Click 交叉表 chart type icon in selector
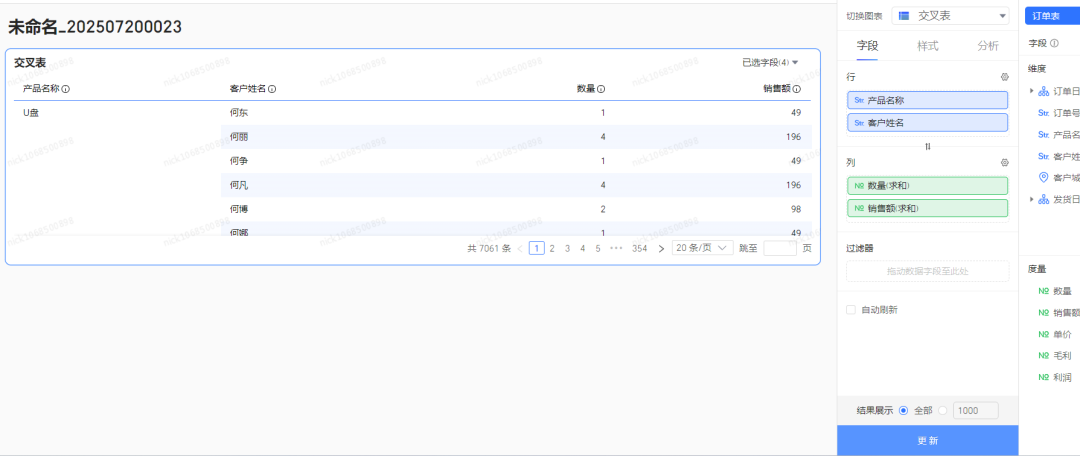The width and height of the screenshot is (1080, 456). [904, 16]
